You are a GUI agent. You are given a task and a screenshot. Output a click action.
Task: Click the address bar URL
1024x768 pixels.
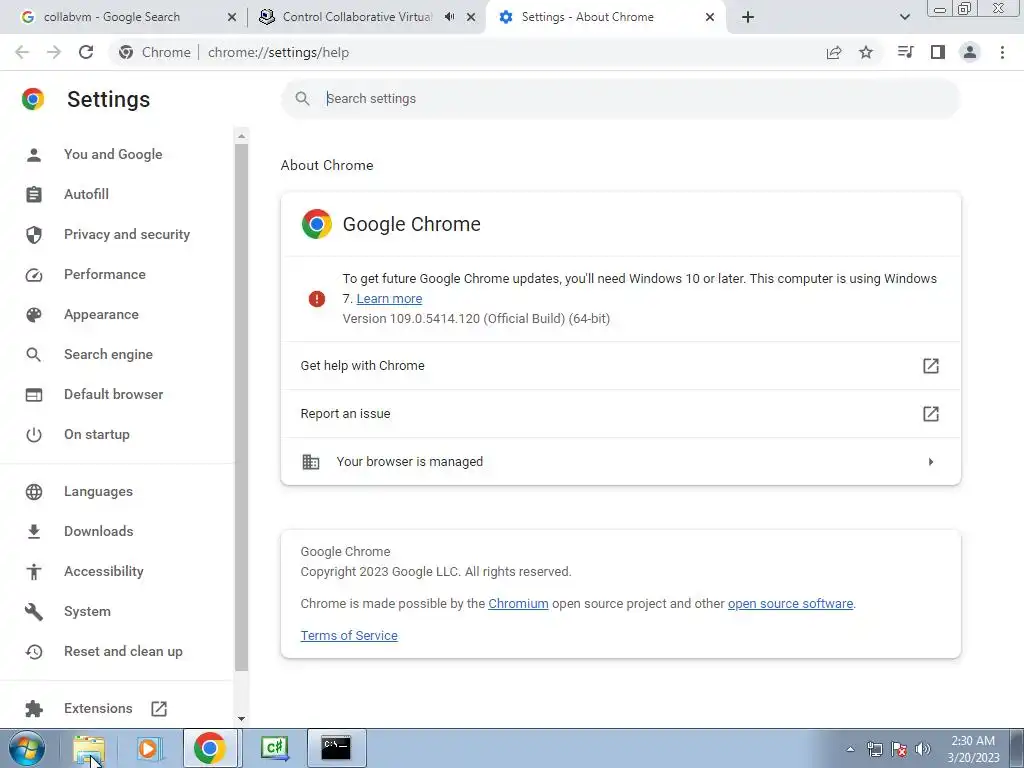(278, 52)
